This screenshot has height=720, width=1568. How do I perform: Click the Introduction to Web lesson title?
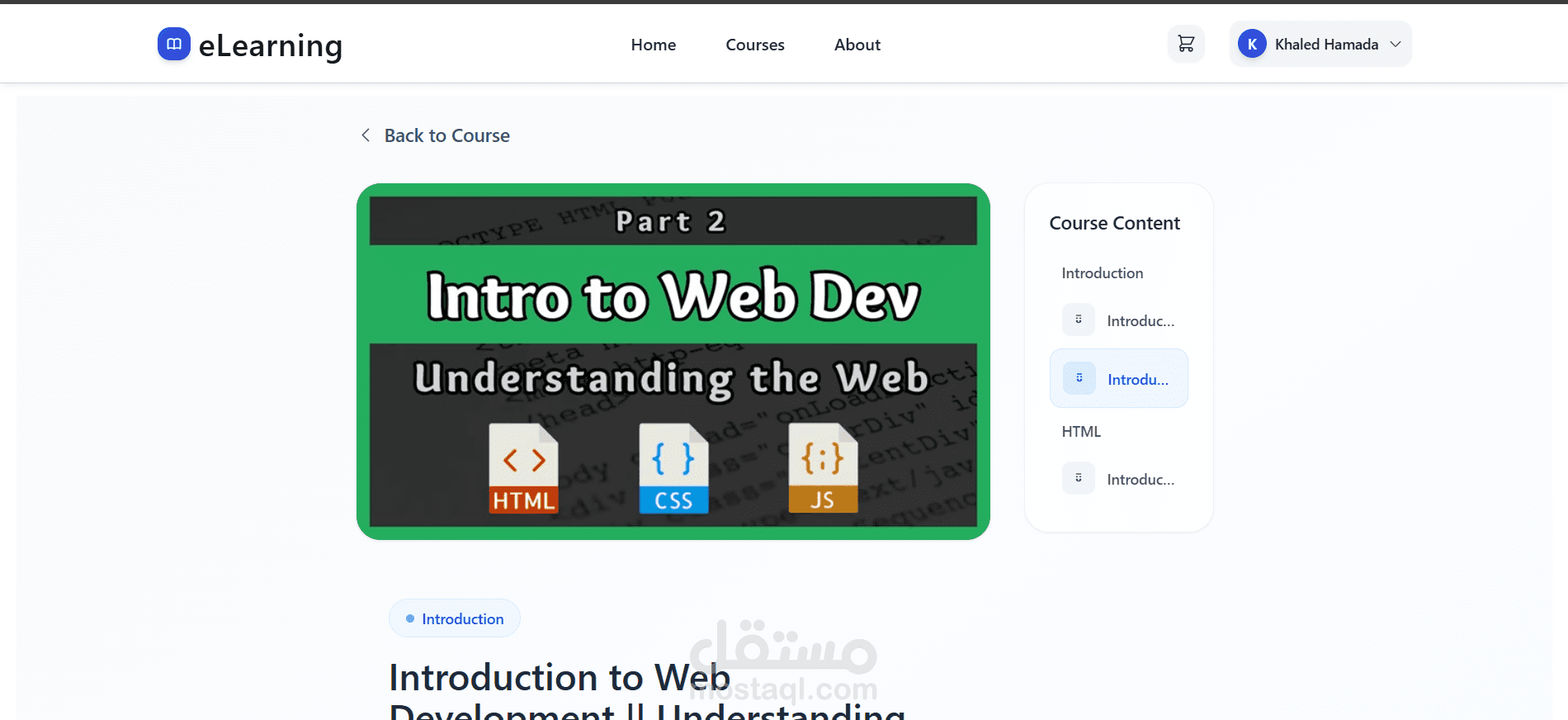click(x=647, y=690)
